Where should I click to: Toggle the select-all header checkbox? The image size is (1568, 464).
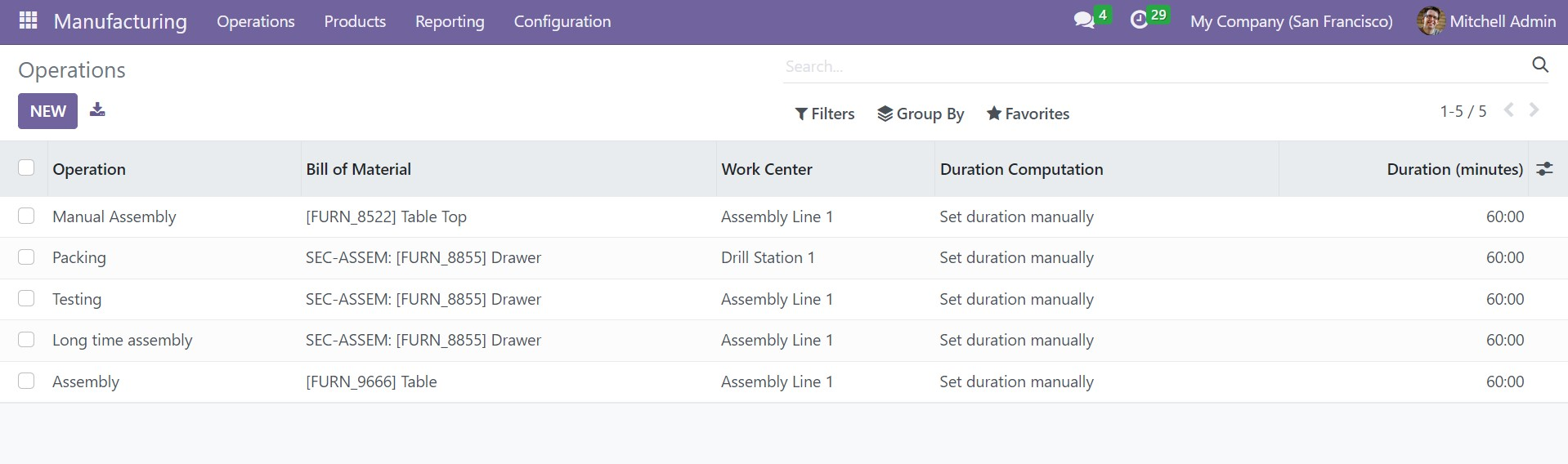coord(26,167)
